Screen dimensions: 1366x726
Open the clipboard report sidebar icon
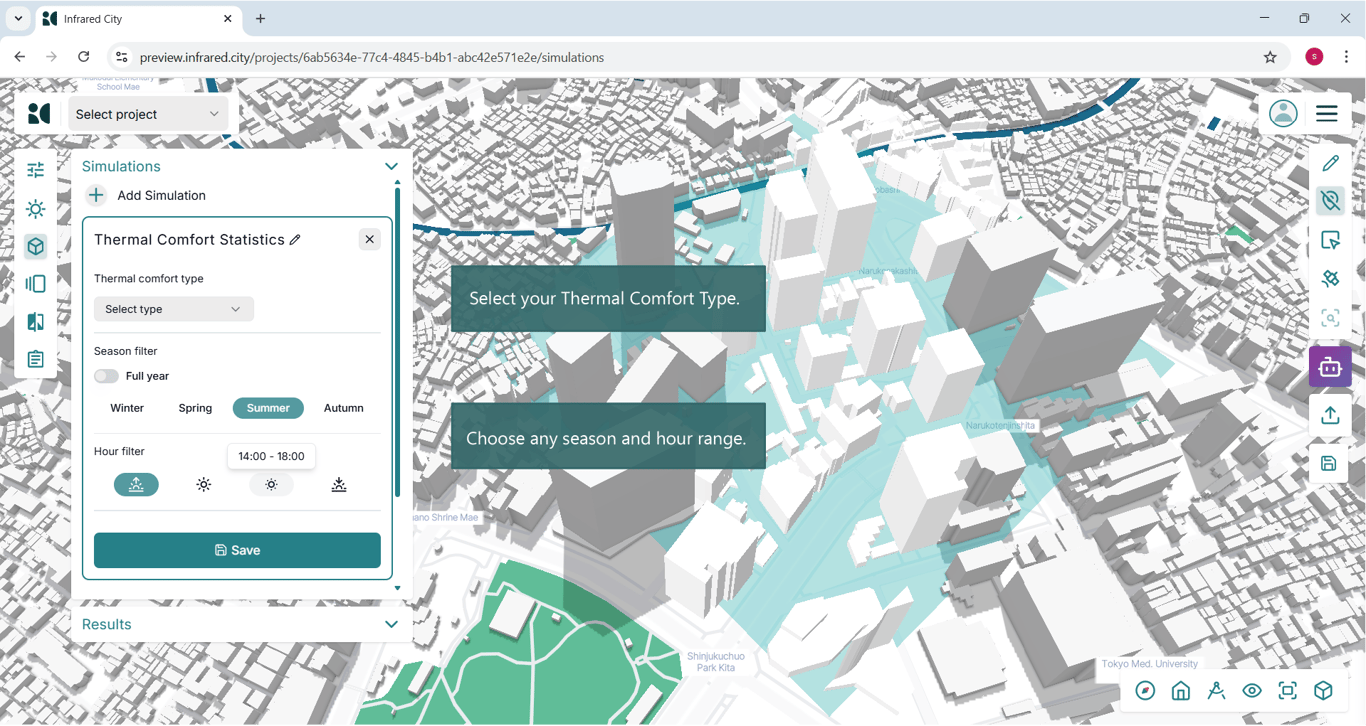click(x=36, y=359)
